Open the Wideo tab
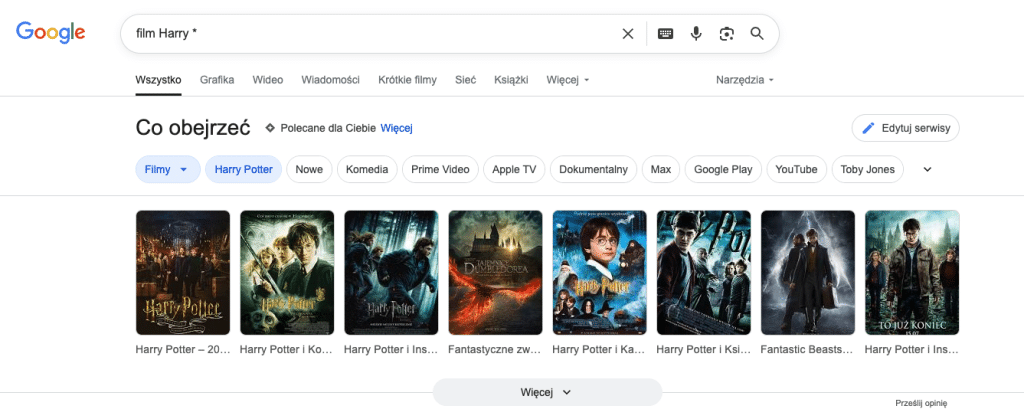The width and height of the screenshot is (1024, 419). tap(268, 80)
